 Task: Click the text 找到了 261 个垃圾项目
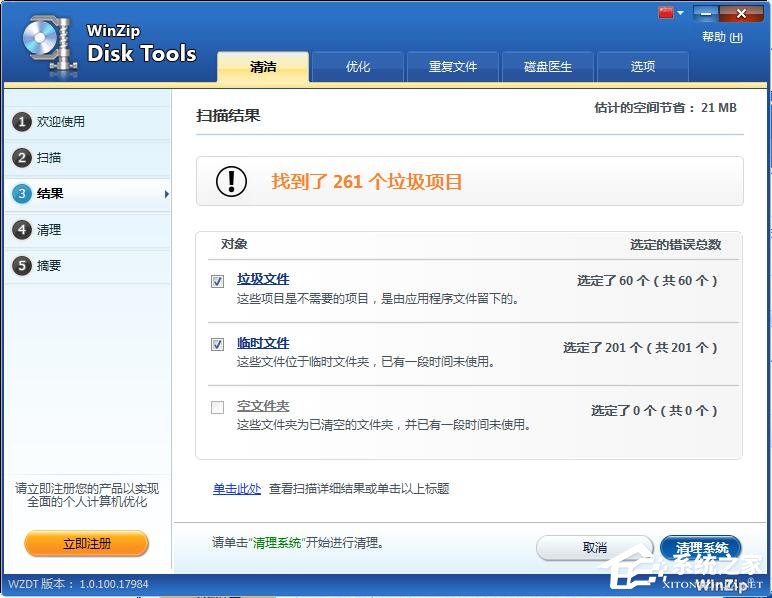point(367,182)
